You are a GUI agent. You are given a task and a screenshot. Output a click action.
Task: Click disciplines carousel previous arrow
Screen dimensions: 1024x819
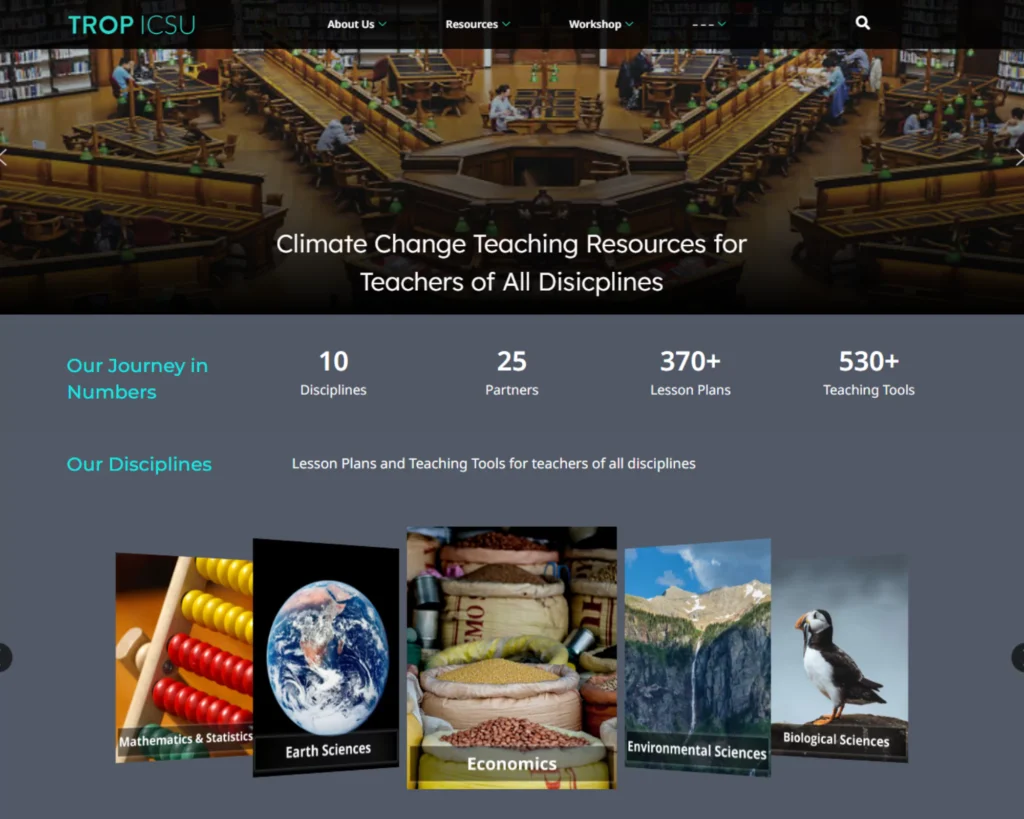point(4,657)
